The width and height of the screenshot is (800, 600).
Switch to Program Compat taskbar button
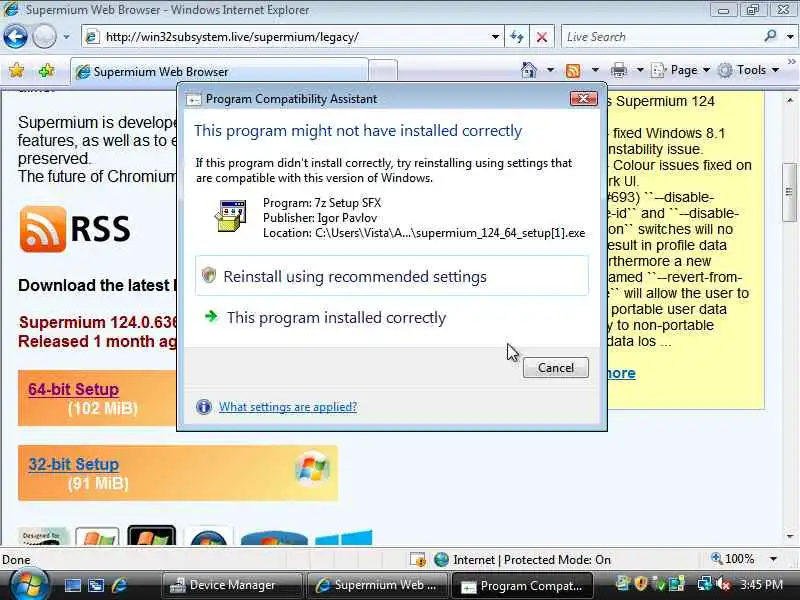click(522, 586)
